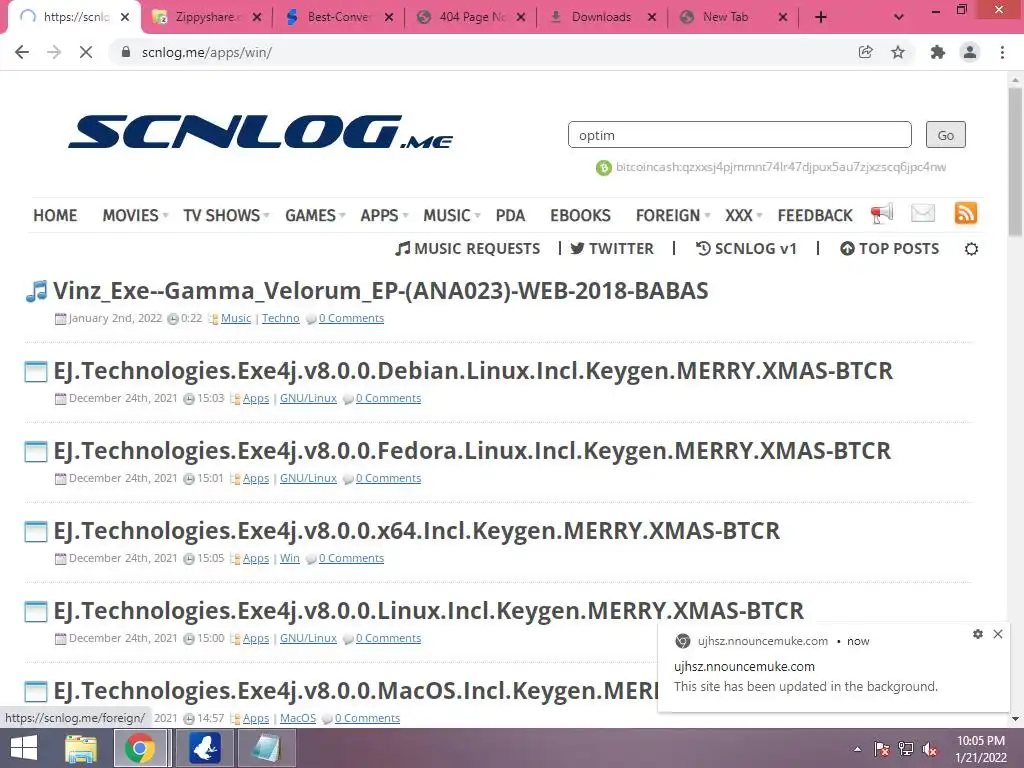Image resolution: width=1024 pixels, height=768 pixels.
Task: Open Windows Start button
Action: [24, 748]
